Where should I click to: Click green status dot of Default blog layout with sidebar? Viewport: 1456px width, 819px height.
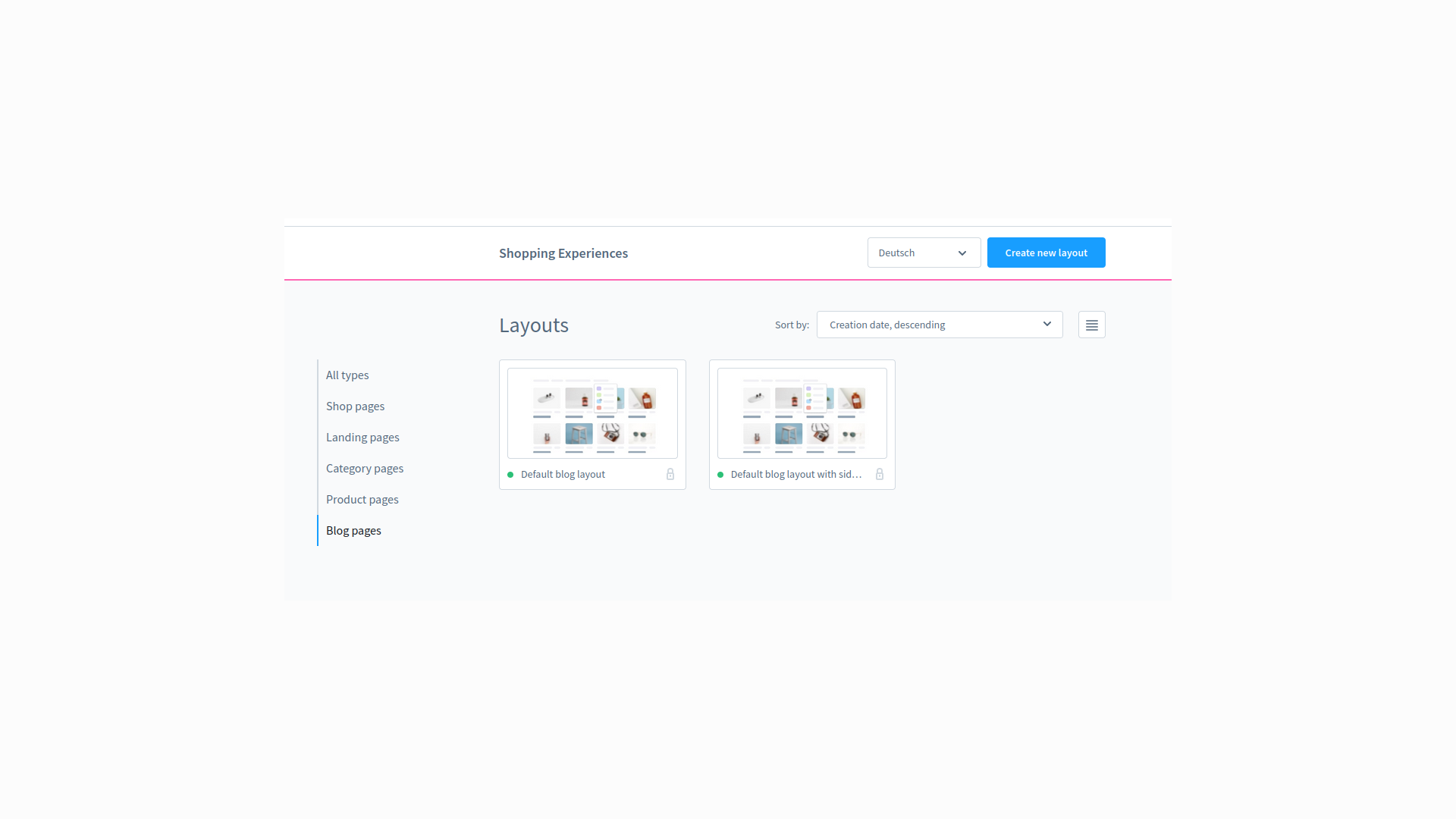720,475
